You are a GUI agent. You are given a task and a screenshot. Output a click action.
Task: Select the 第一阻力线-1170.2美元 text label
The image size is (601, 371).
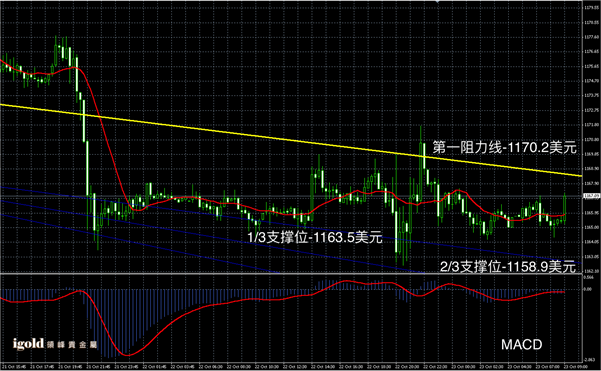(504, 147)
